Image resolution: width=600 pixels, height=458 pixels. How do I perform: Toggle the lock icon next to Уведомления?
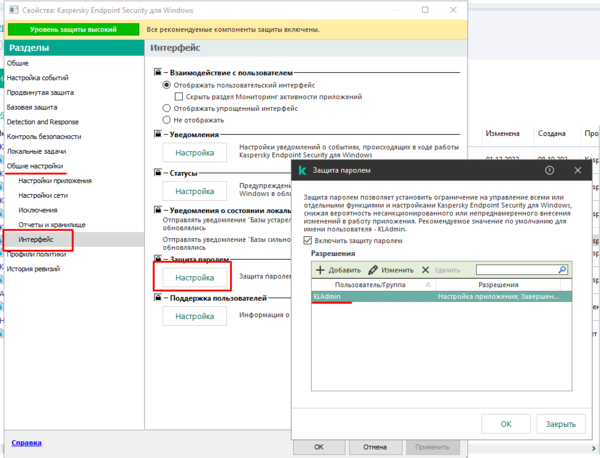click(x=158, y=132)
